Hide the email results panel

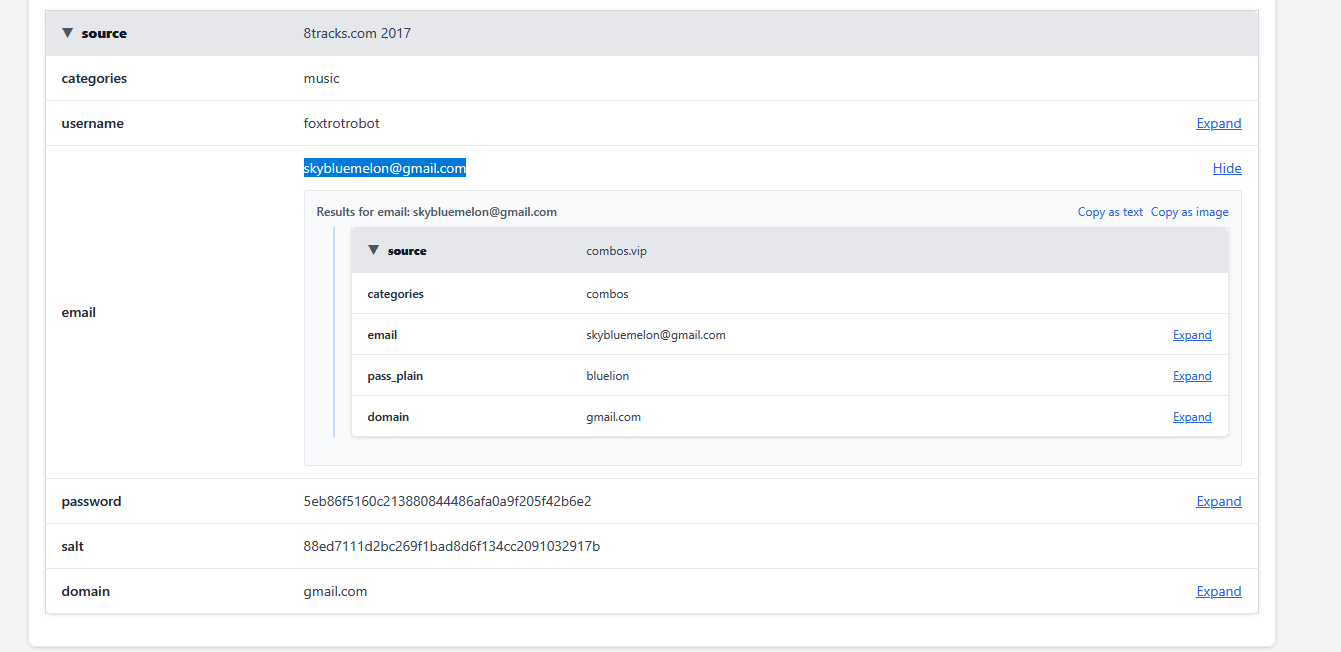(1226, 169)
